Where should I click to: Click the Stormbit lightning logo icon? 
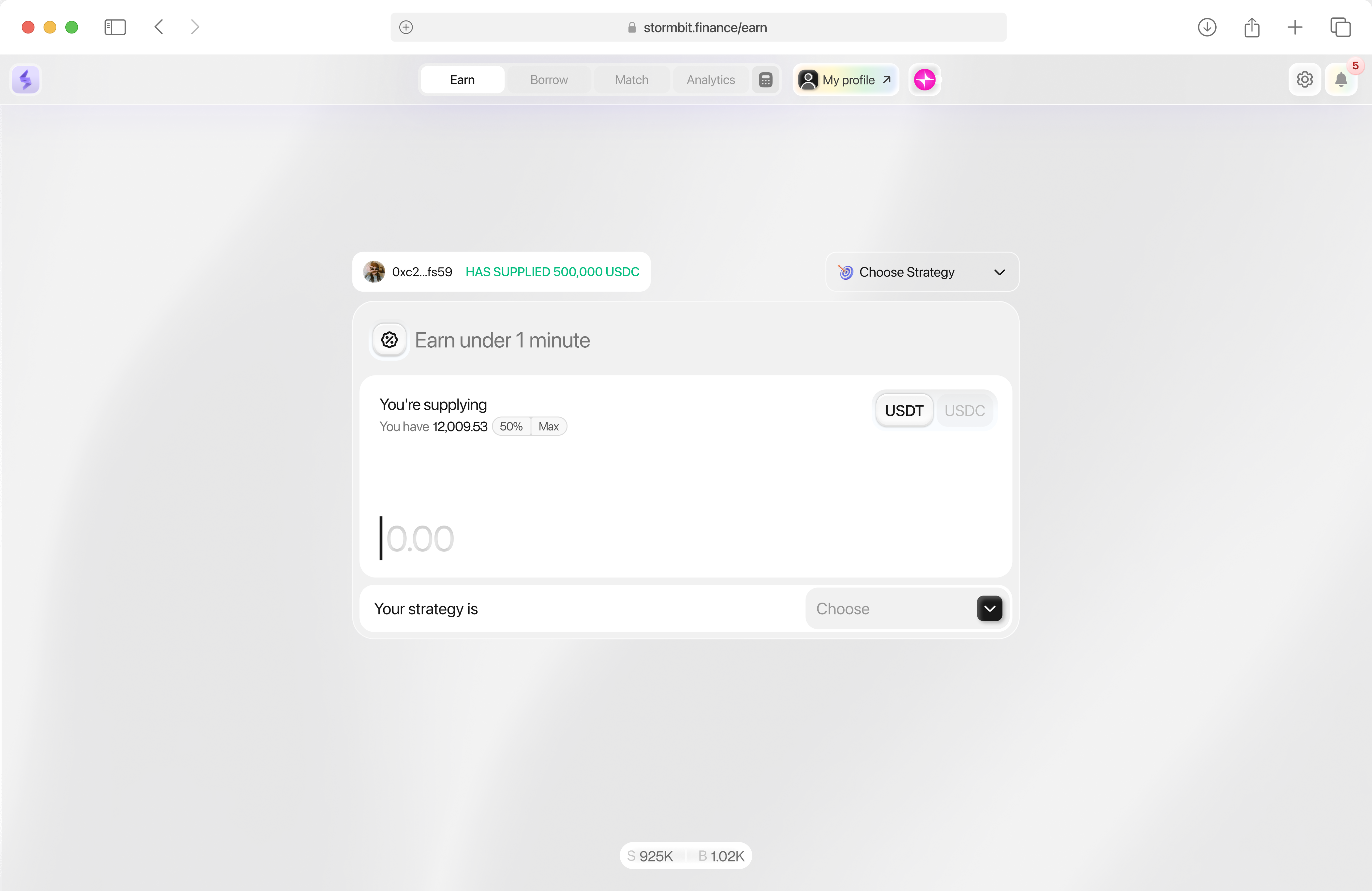click(x=25, y=79)
